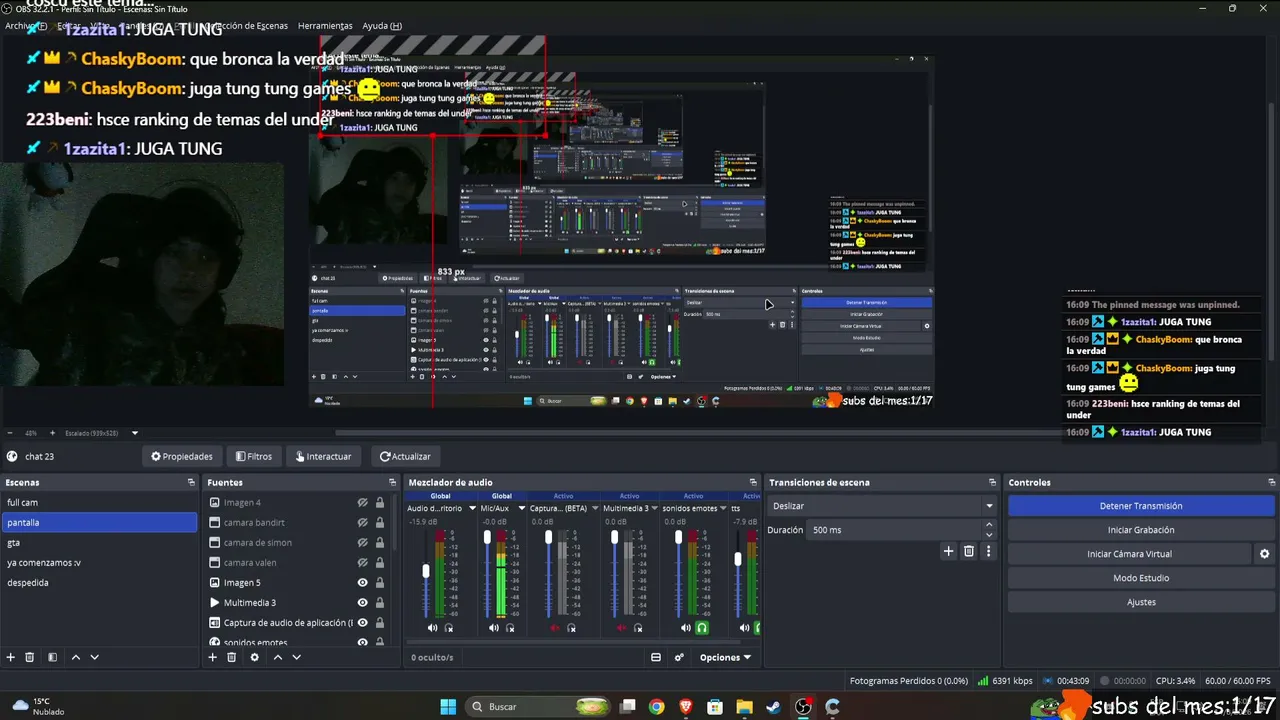This screenshot has width=1280, height=720.
Task: Open Brave browser from the taskbar
Action: pyautogui.click(x=685, y=707)
